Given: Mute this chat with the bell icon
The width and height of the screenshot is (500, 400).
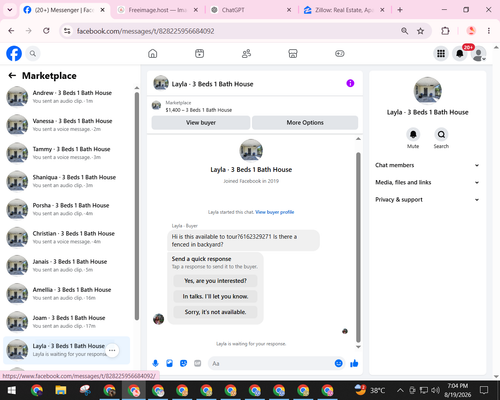Looking at the screenshot, I should click(413, 134).
